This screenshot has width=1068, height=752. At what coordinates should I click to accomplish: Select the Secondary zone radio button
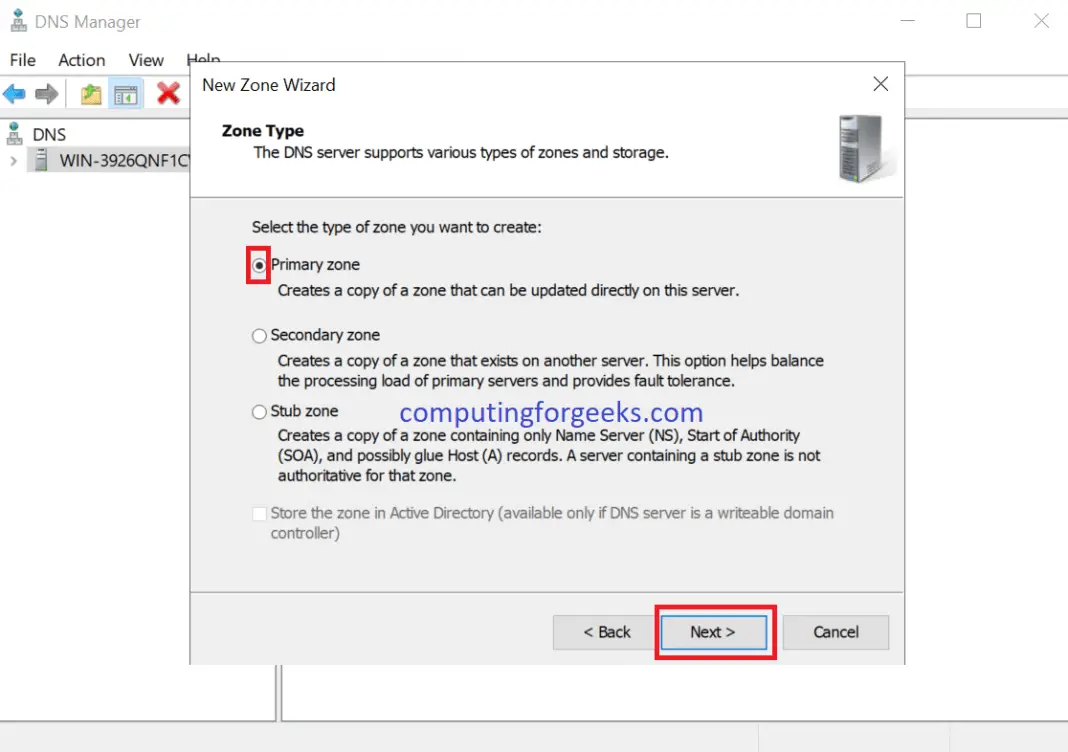click(259, 335)
